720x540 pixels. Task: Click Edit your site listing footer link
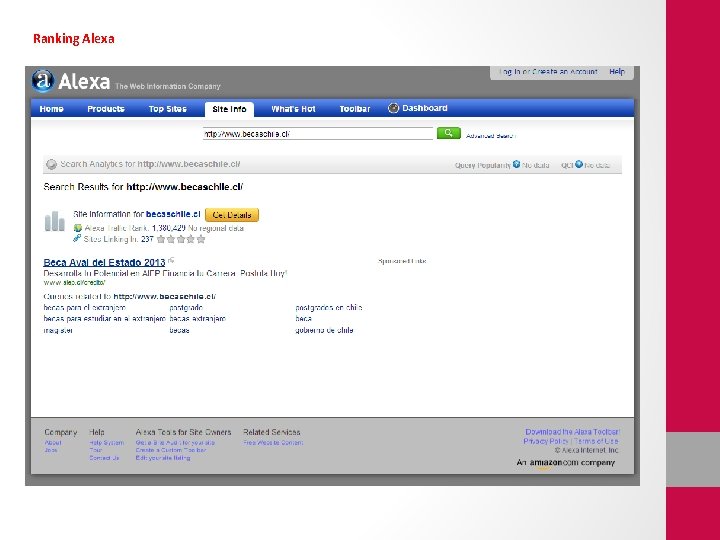coord(163,458)
